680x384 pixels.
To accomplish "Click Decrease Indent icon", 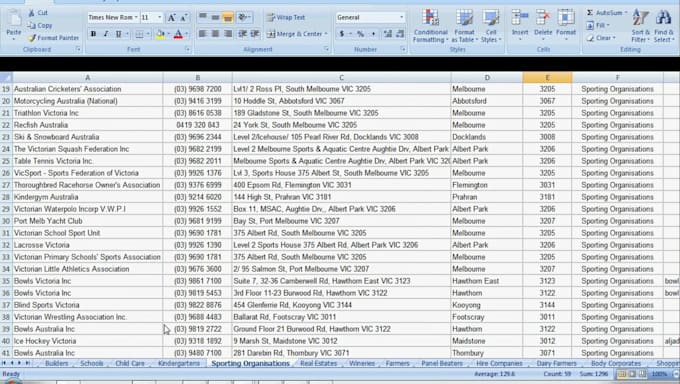I will click(242, 34).
